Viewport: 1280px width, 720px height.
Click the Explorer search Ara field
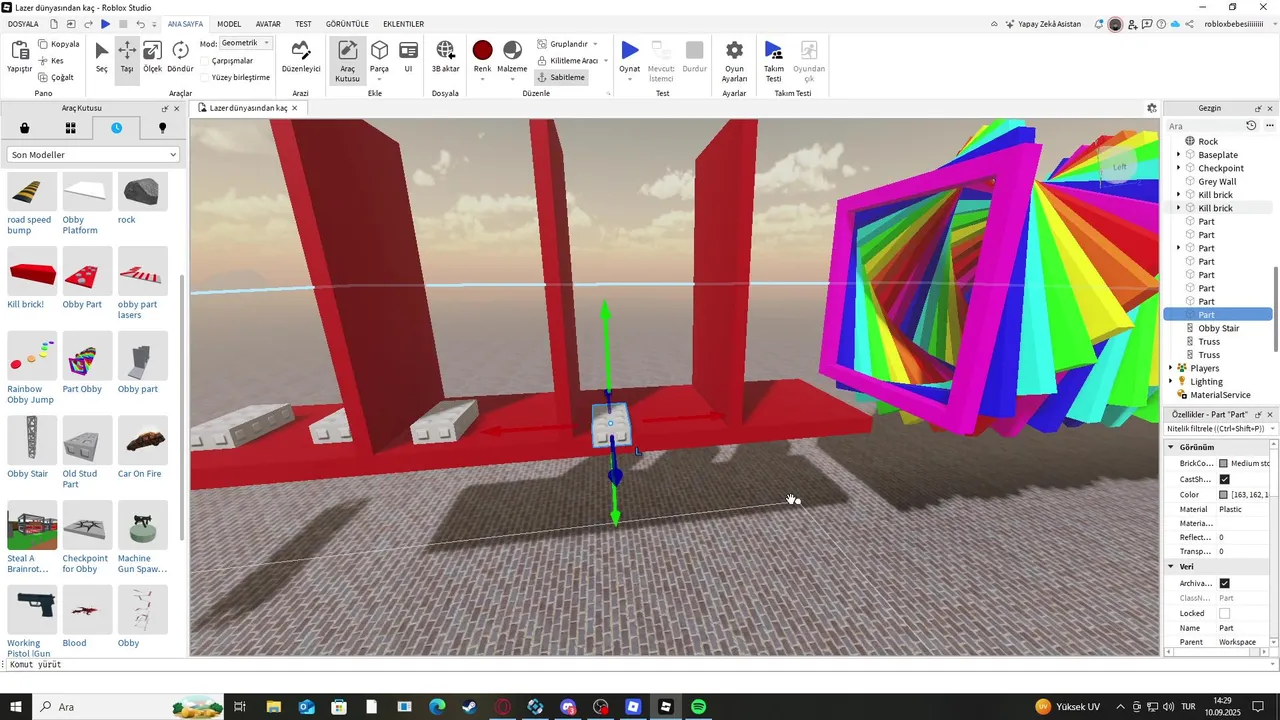point(1205,126)
